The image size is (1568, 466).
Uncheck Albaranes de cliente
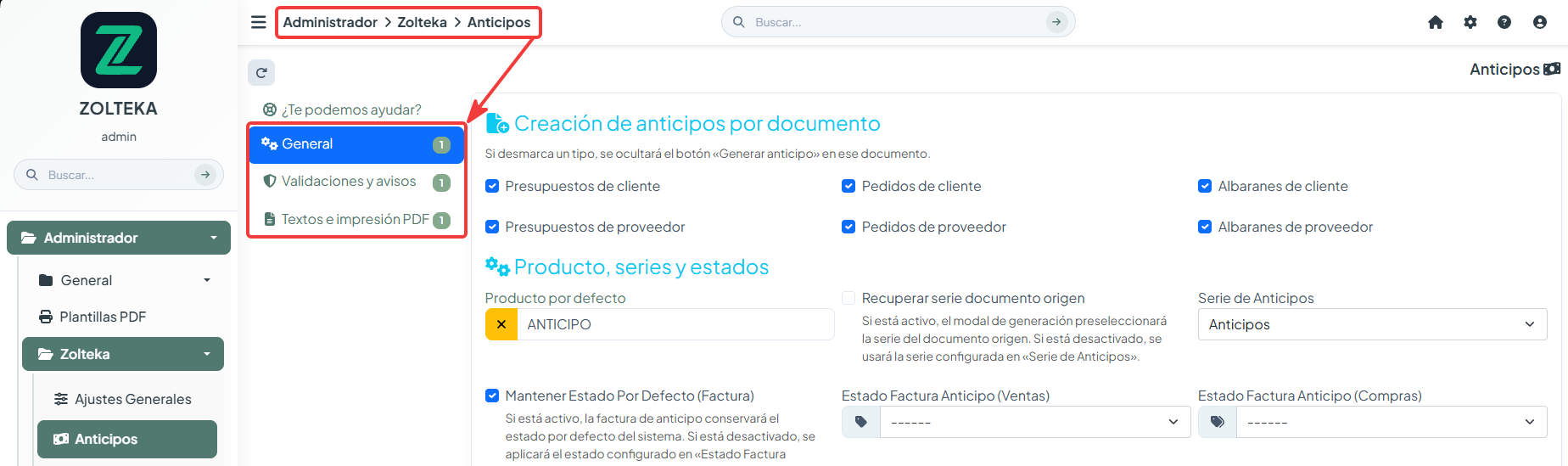(x=1205, y=186)
